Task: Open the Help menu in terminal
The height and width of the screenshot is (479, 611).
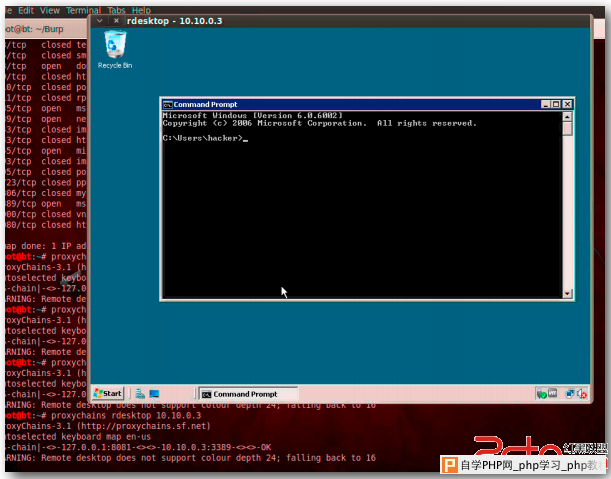Action: pos(141,11)
